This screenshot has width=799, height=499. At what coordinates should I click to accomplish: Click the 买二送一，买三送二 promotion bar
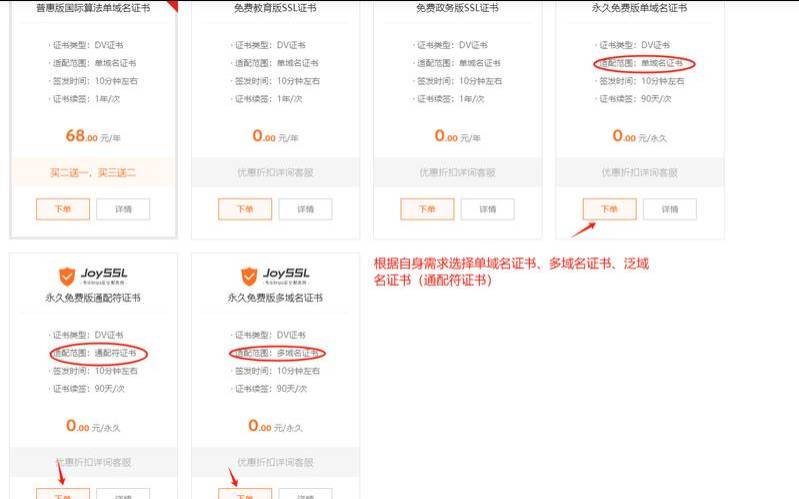93,172
